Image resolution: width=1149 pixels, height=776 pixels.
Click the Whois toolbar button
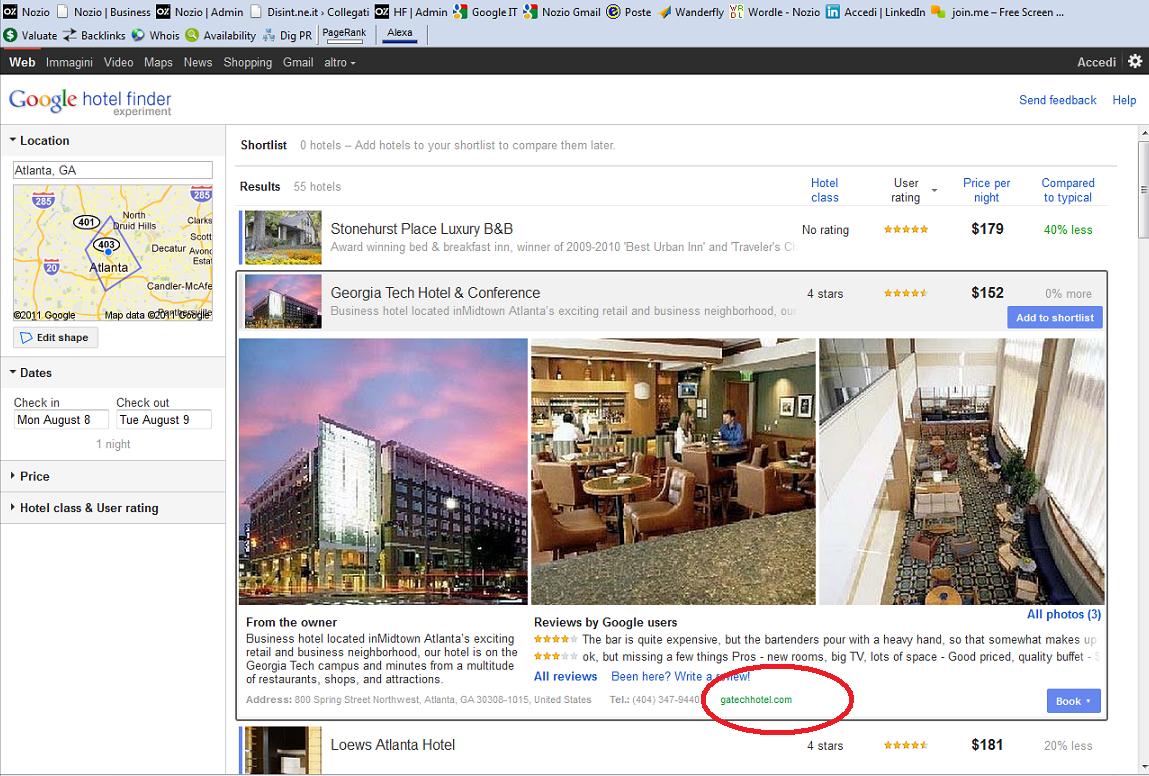[155, 35]
